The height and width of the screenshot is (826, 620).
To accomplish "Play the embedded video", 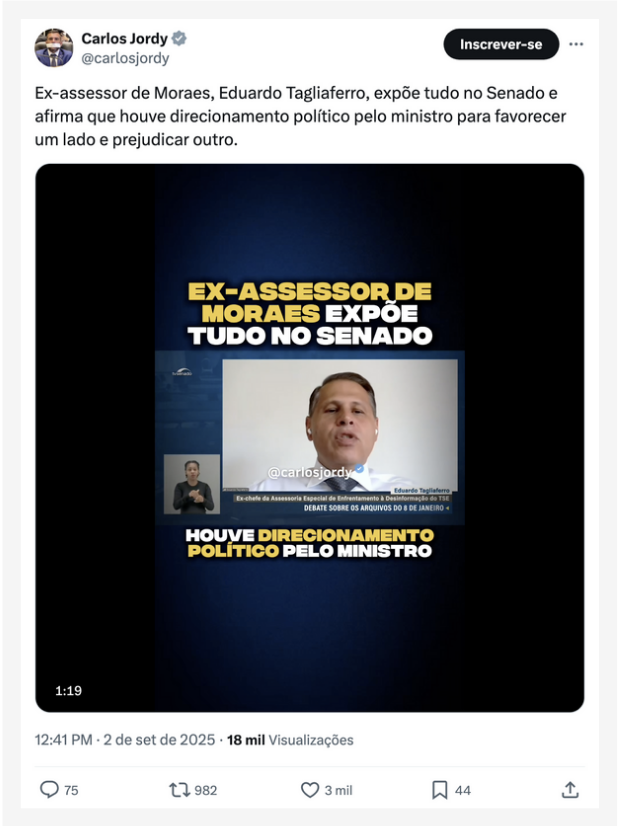I will pyautogui.click(x=310, y=438).
